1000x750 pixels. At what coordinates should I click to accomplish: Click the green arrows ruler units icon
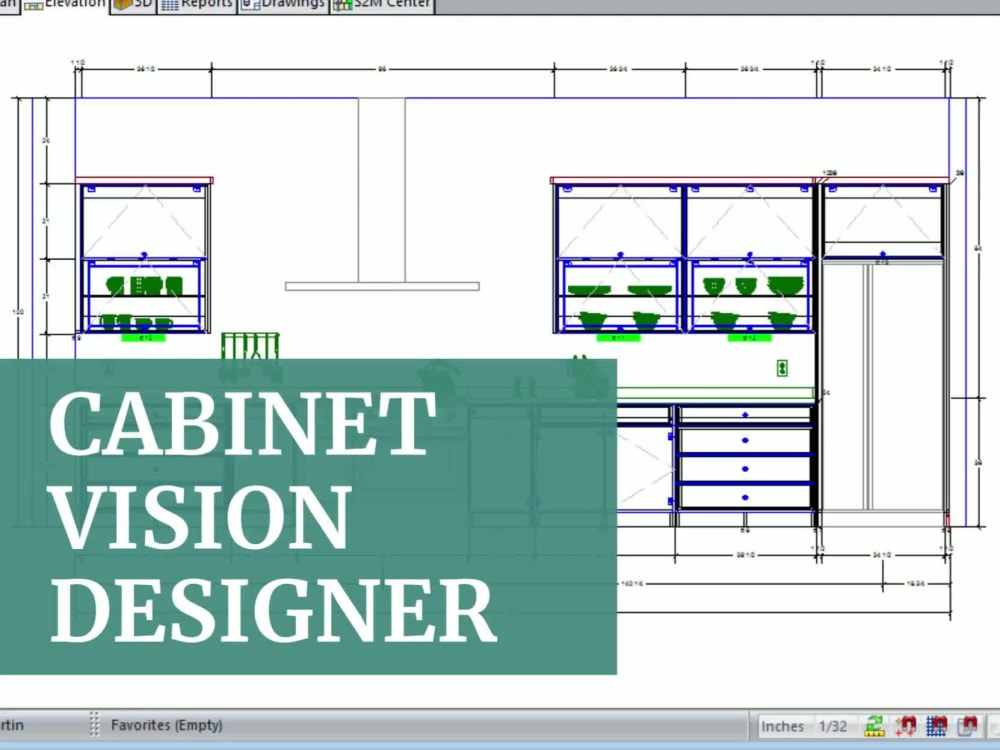[x=874, y=726]
